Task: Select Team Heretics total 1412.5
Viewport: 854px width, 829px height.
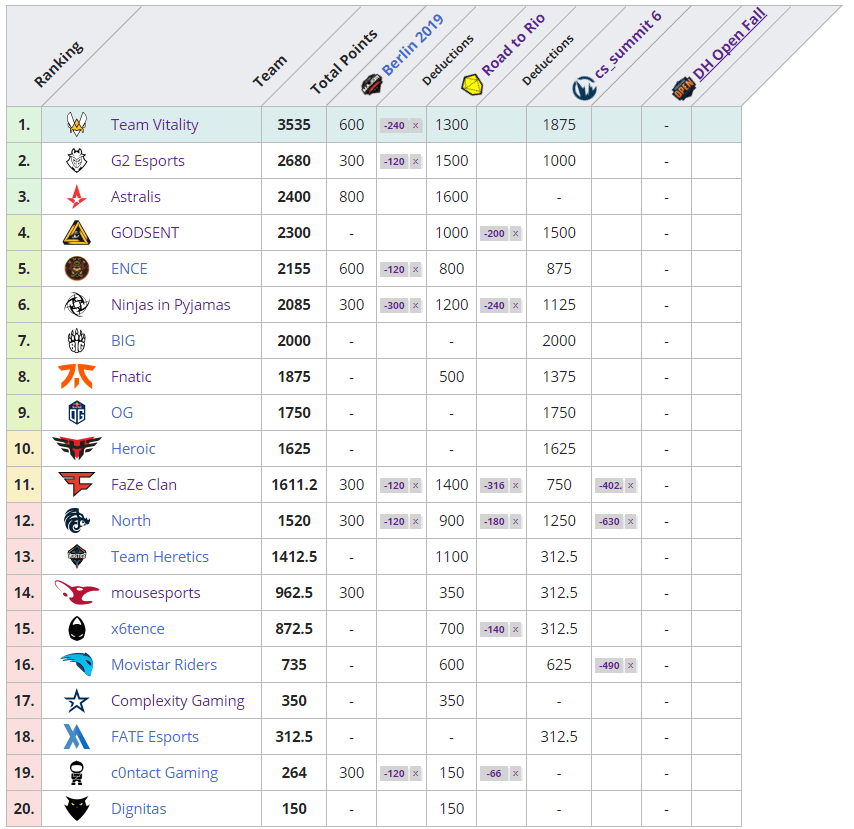Action: 294,556
